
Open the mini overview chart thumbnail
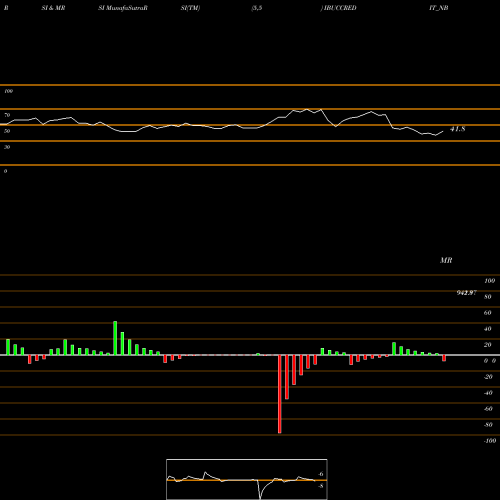[x=247, y=479]
